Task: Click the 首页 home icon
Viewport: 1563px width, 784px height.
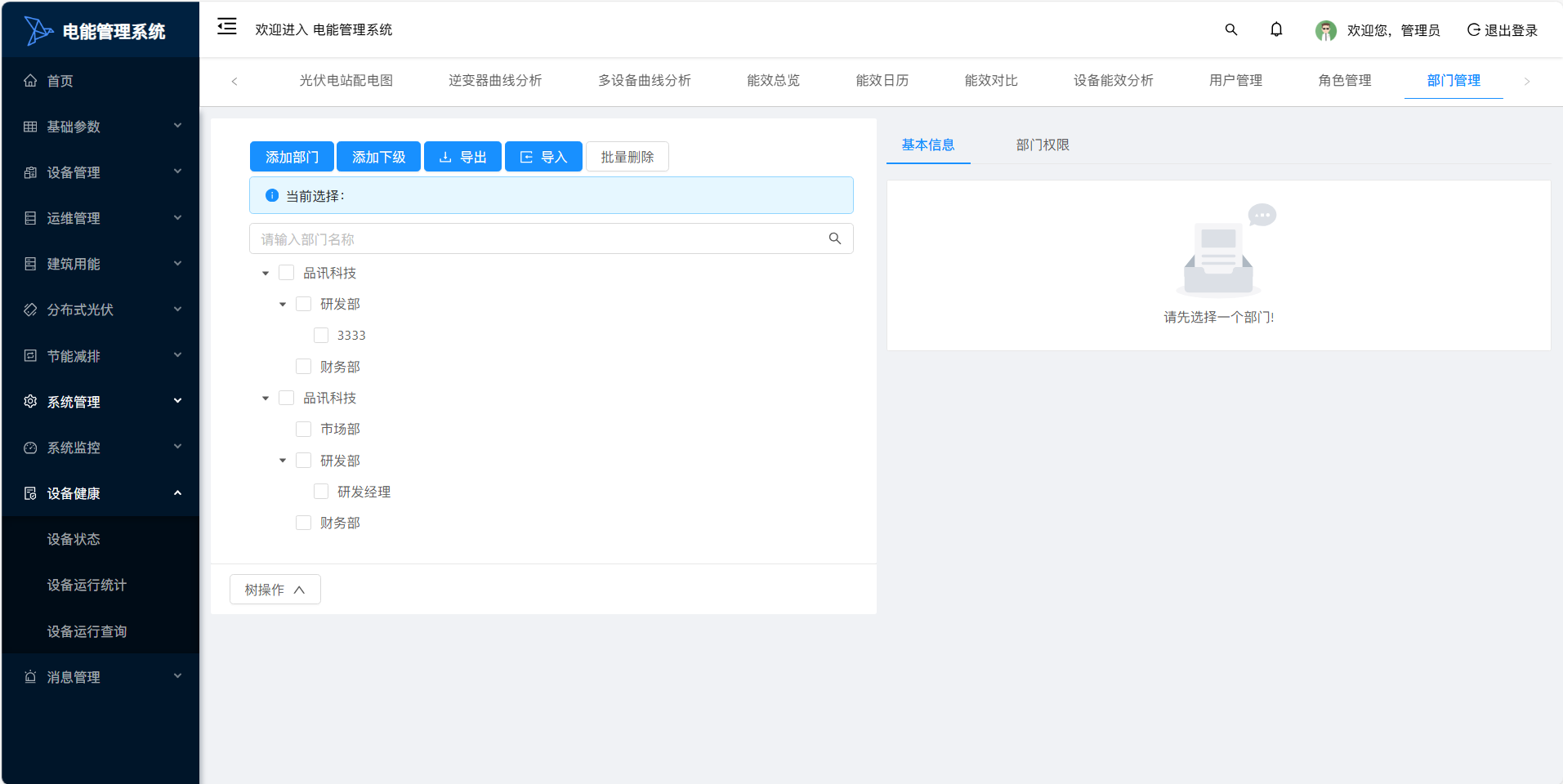Action: [x=30, y=81]
